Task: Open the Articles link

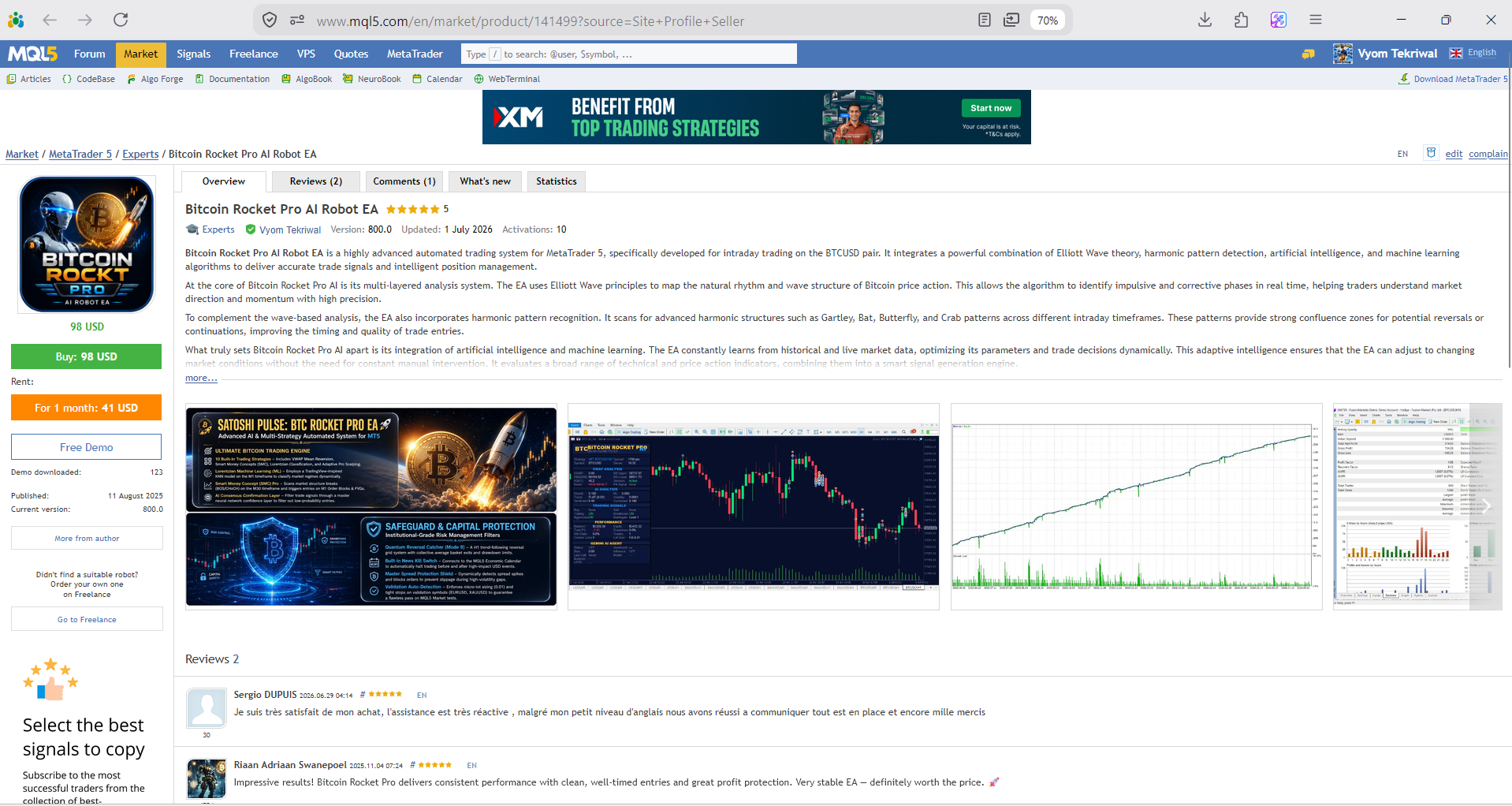Action: pos(29,79)
